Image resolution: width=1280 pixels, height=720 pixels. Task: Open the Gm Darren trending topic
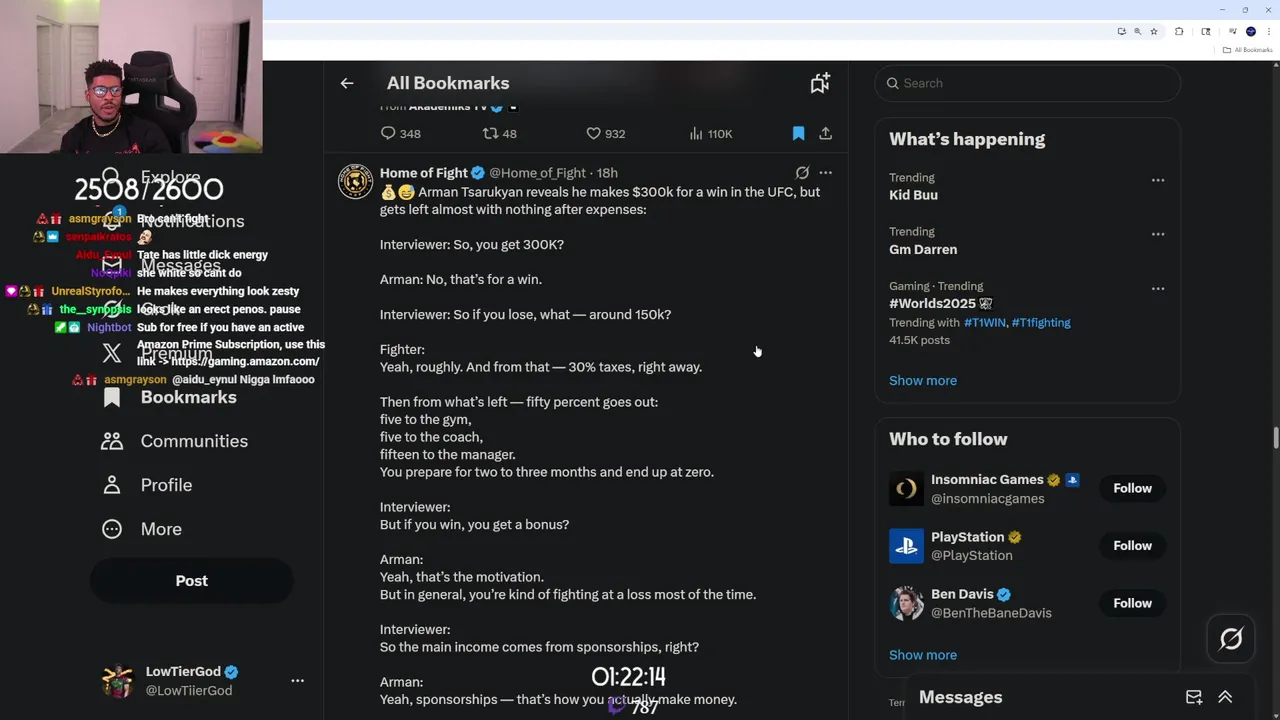[x=923, y=249]
